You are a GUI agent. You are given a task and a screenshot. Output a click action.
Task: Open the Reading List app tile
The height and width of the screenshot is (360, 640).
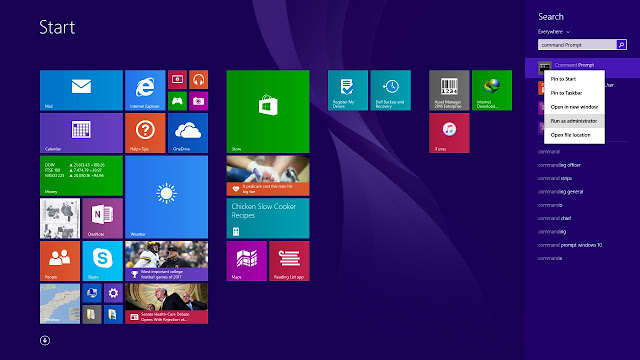tap(289, 261)
